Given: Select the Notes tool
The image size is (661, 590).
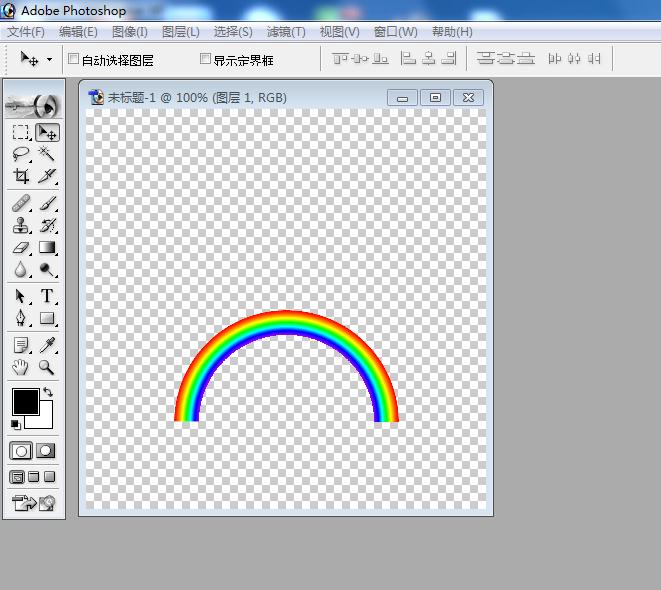Looking at the screenshot, I should tap(20, 345).
